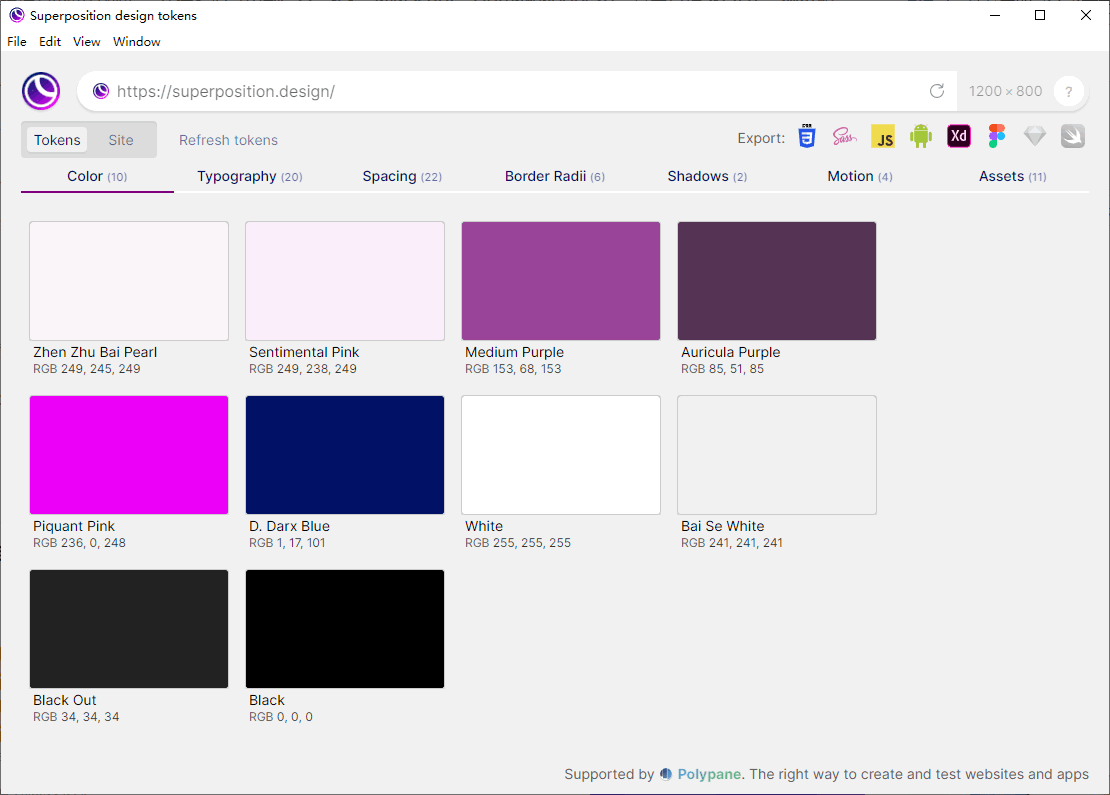Export tokens for Android
Viewport: 1110px width, 795px height.
click(921, 137)
